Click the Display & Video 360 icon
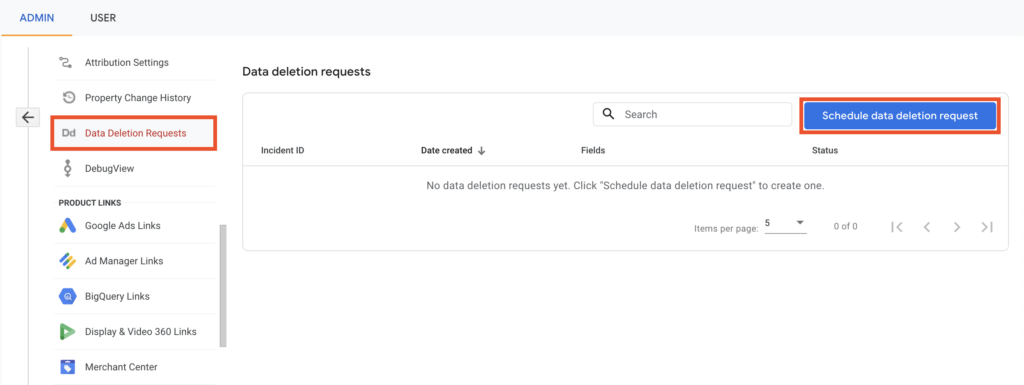This screenshot has height=385, width=1024. [x=68, y=331]
